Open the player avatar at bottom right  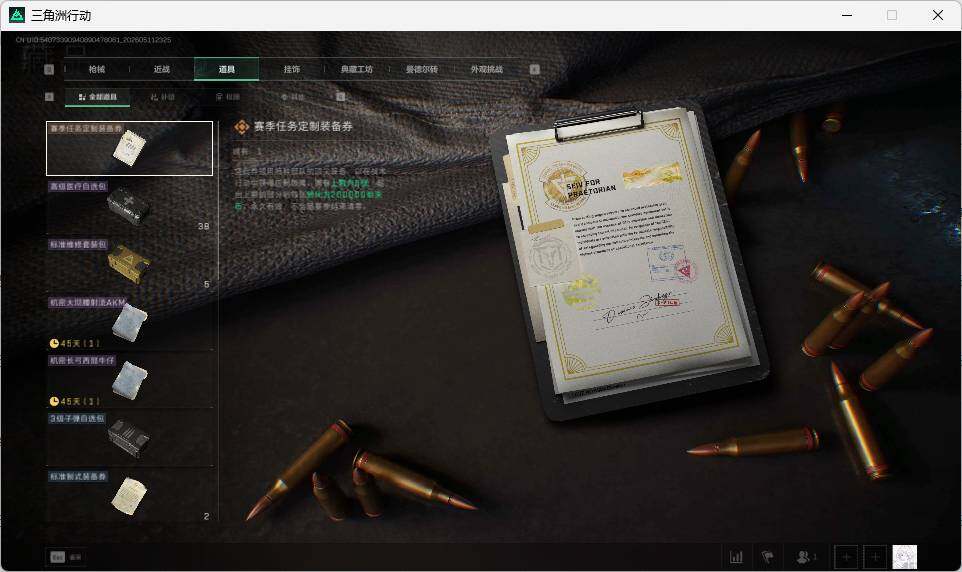coord(904,557)
